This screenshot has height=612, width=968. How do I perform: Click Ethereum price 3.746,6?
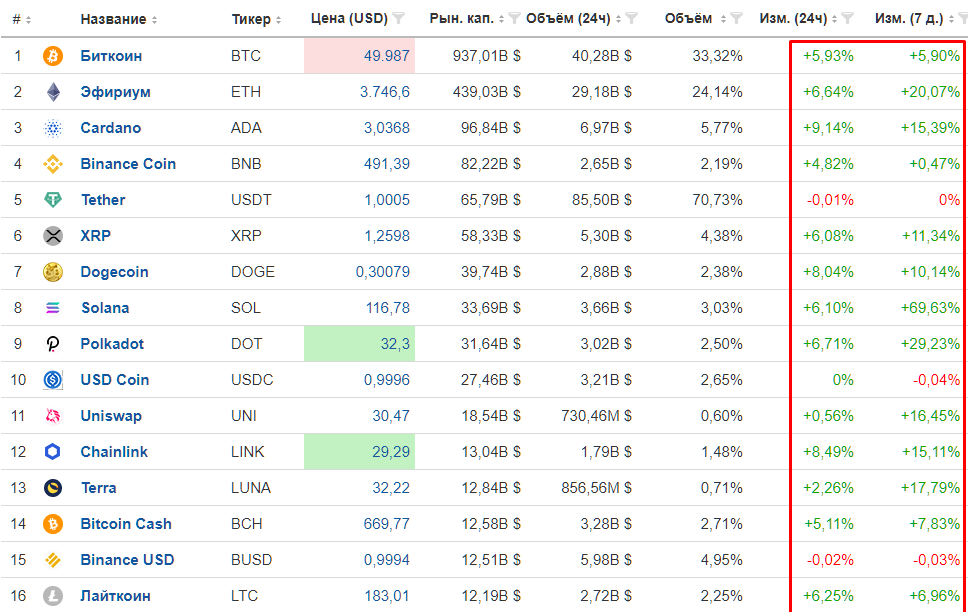click(x=385, y=92)
